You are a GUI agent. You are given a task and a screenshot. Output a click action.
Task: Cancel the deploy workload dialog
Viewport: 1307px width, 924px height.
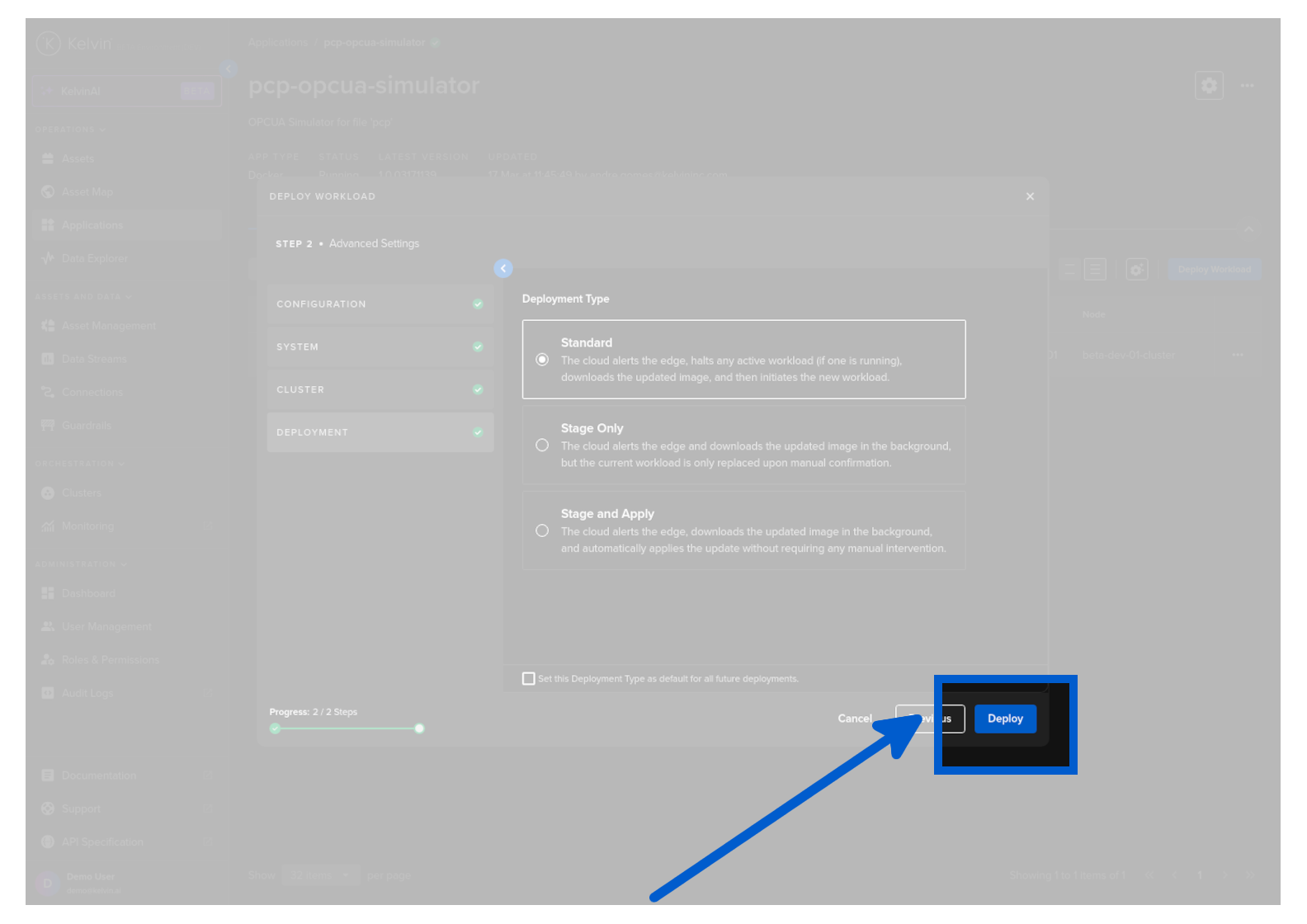[854, 719]
